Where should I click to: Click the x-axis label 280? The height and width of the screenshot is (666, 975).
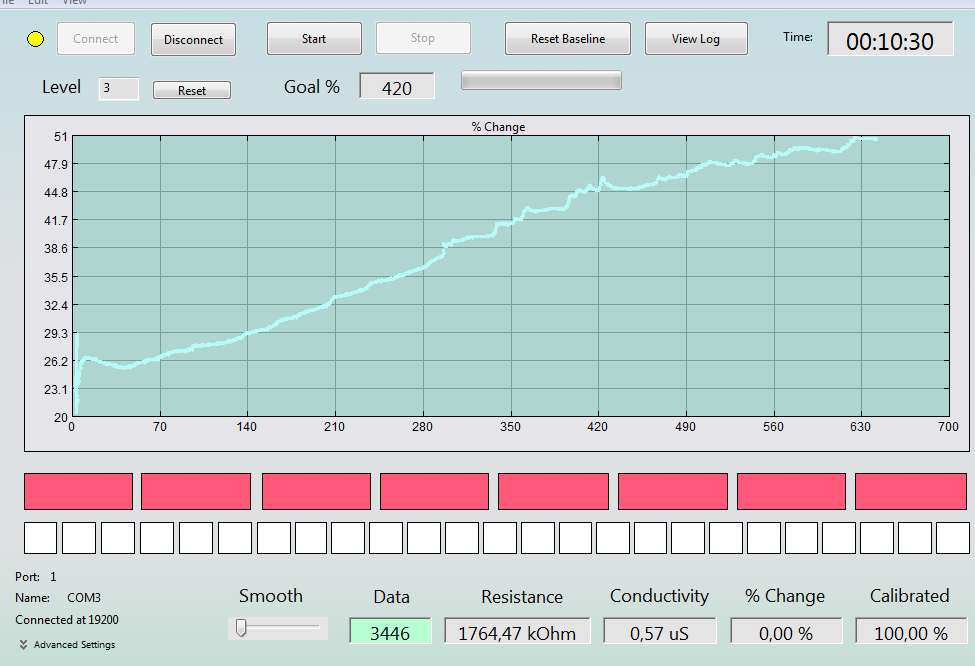point(422,427)
